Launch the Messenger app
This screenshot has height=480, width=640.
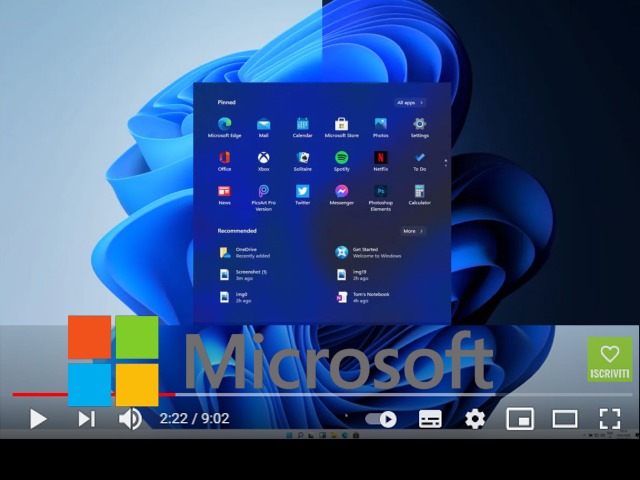tap(342, 195)
